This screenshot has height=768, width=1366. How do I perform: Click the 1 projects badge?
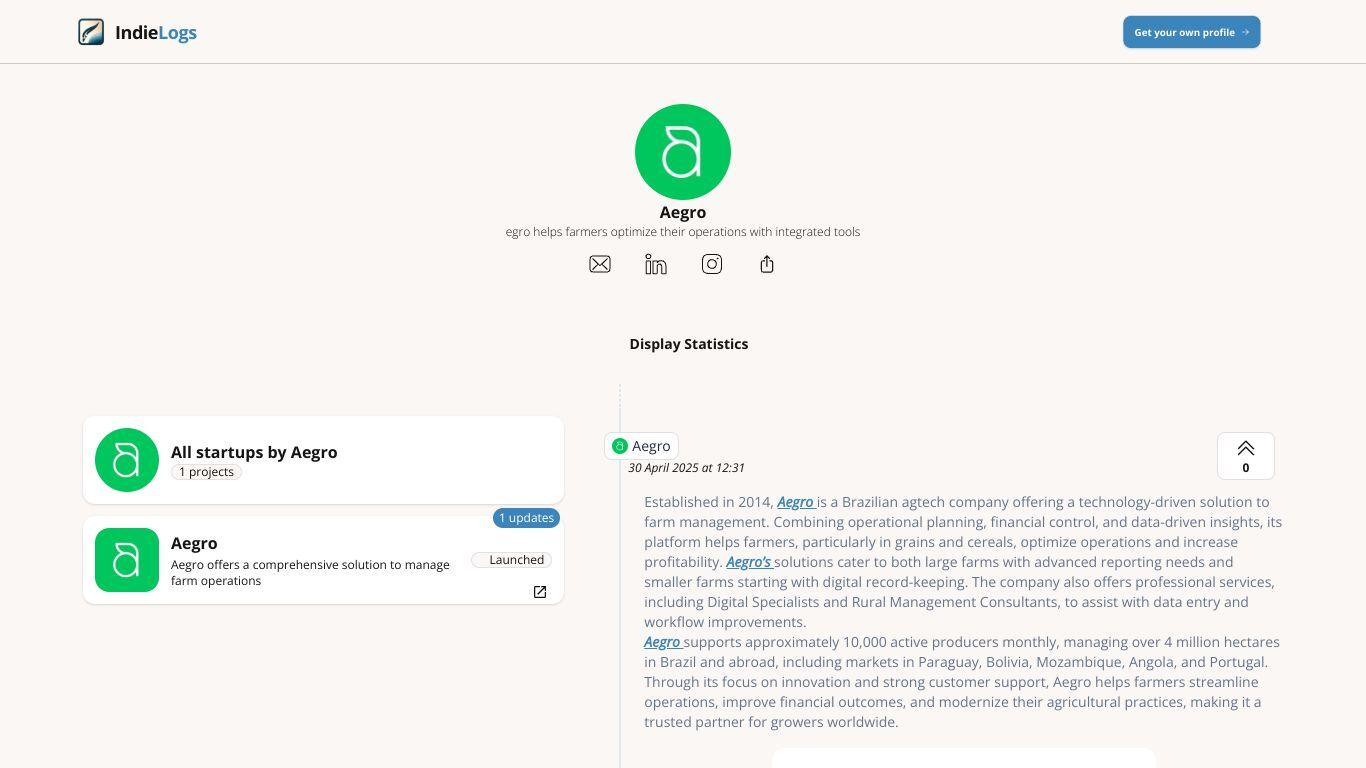[206, 472]
